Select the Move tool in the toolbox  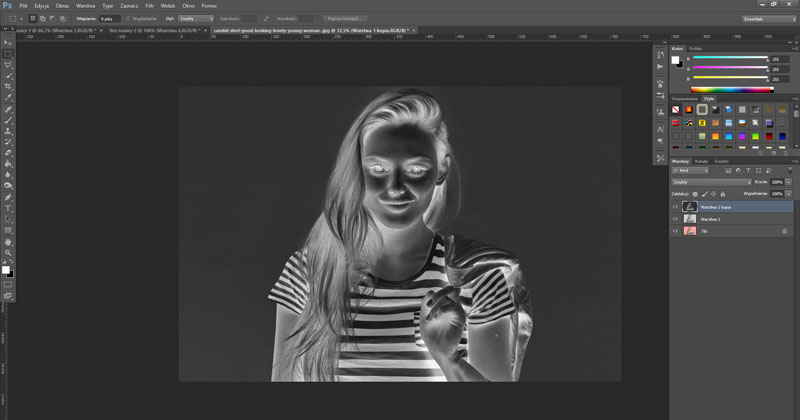point(9,42)
